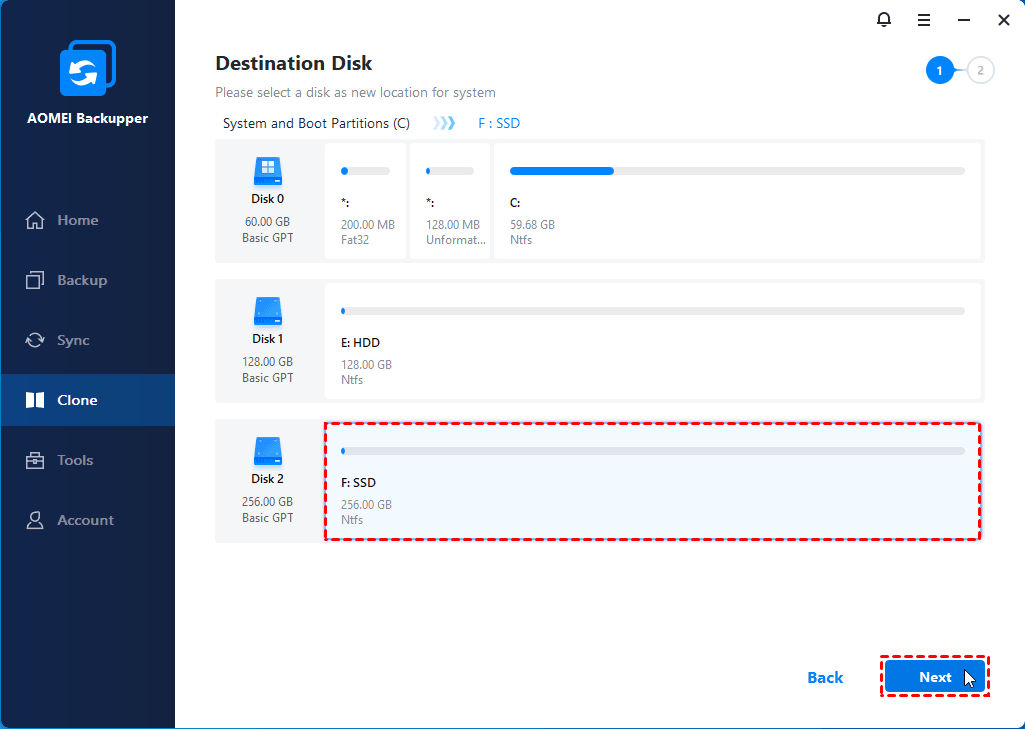Screen dimensions: 1025x729
Task: Click step 2 indicator circle
Action: tap(980, 70)
